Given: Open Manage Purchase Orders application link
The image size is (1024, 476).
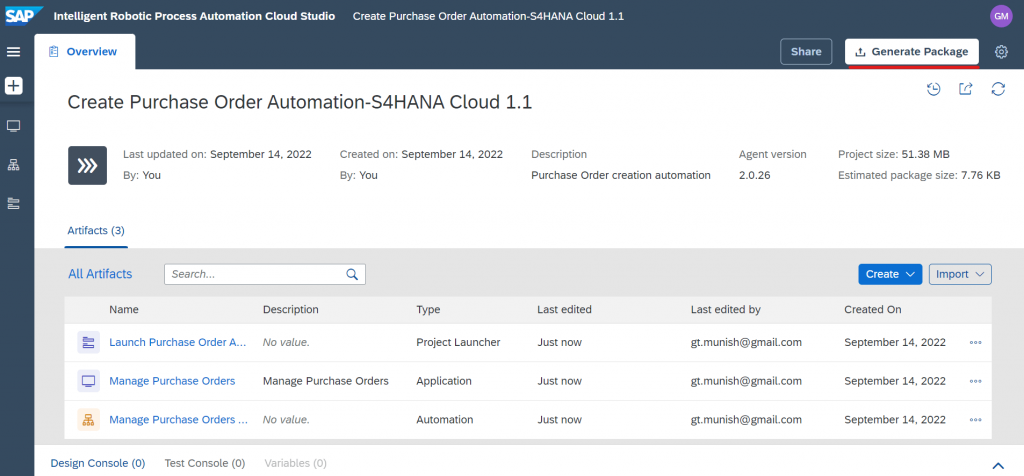Looking at the screenshot, I should [x=172, y=381].
